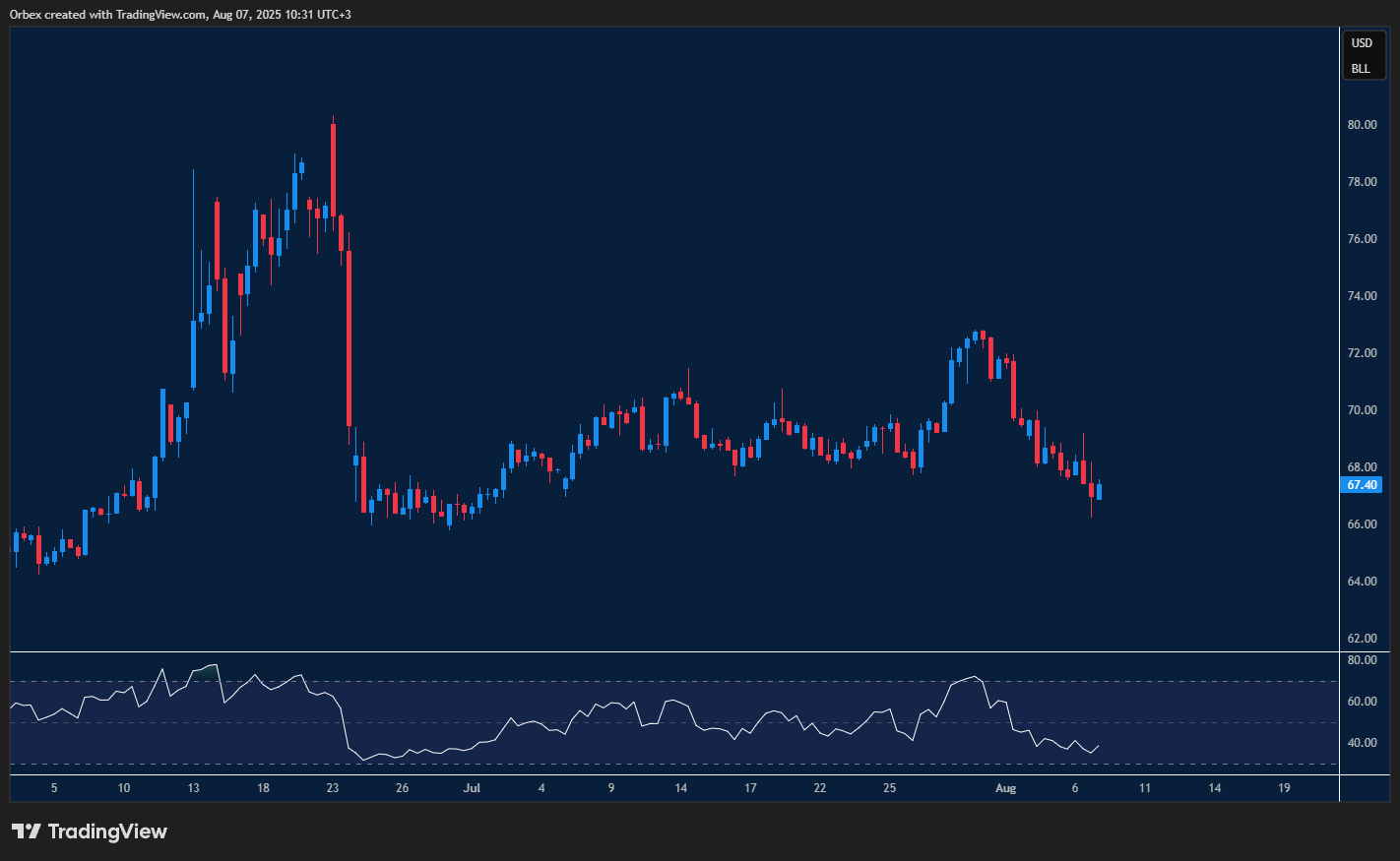
Task: Click the Orbex TradingView.com attribution header
Action: pos(180,14)
